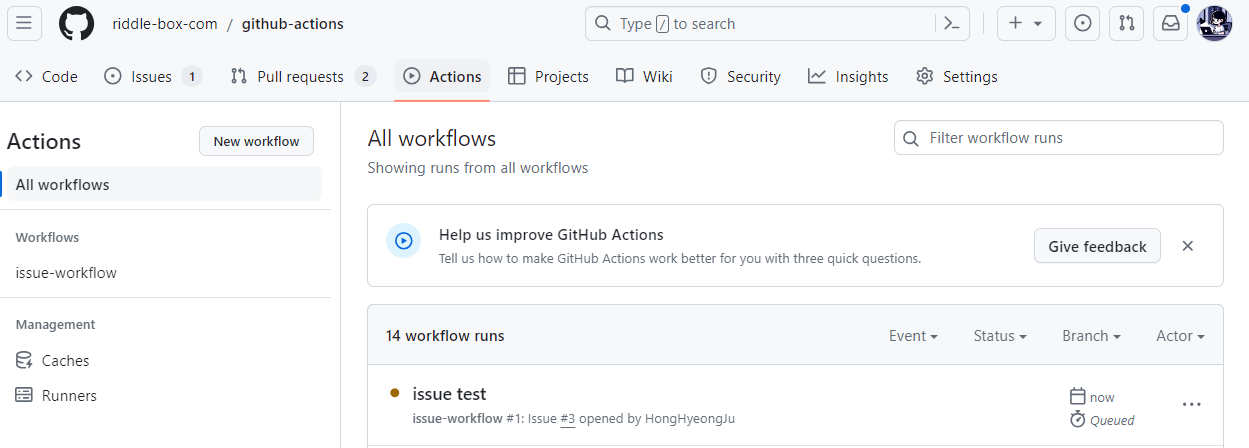The width and height of the screenshot is (1249, 448).
Task: Click the plus create new icon
Action: coord(1015,23)
